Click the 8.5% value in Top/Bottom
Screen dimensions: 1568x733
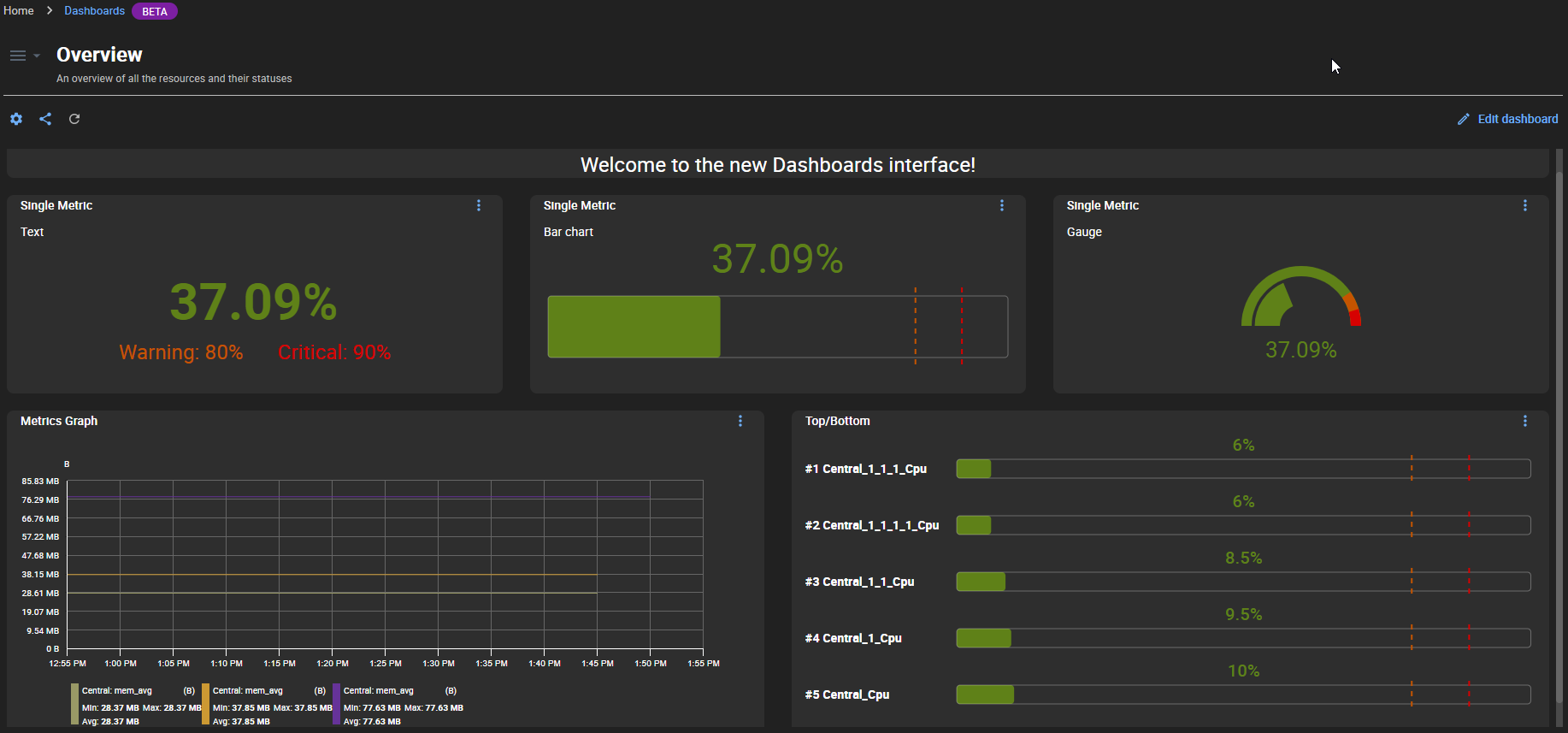[1243, 559]
